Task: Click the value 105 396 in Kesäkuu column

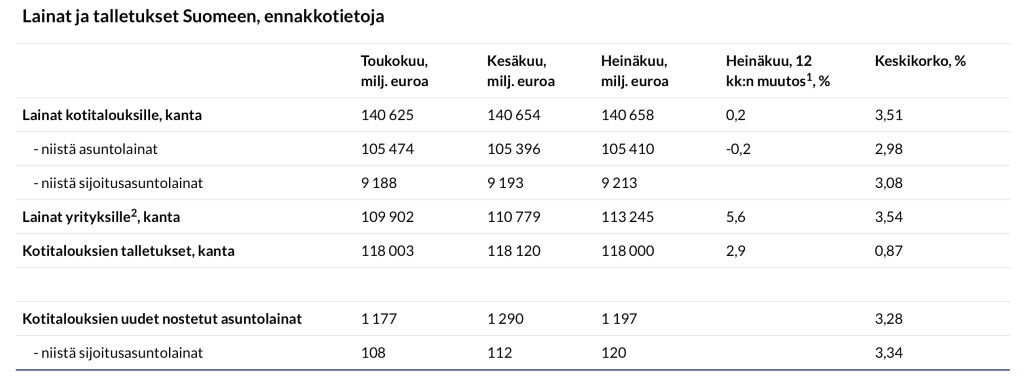Action: tap(514, 149)
